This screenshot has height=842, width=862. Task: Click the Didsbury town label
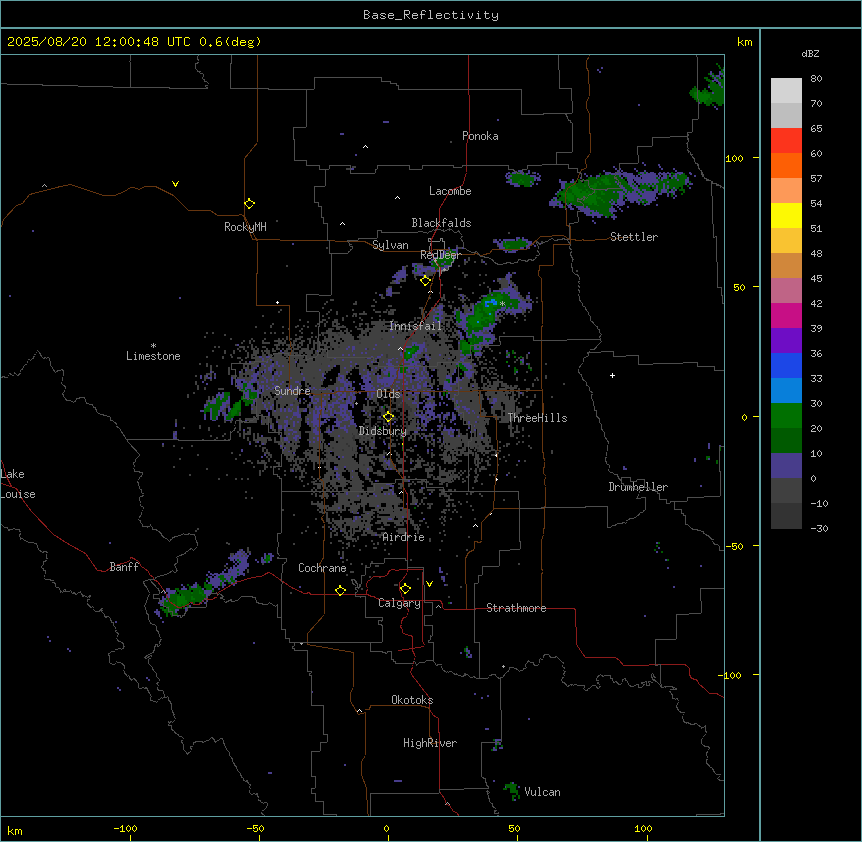[x=383, y=431]
